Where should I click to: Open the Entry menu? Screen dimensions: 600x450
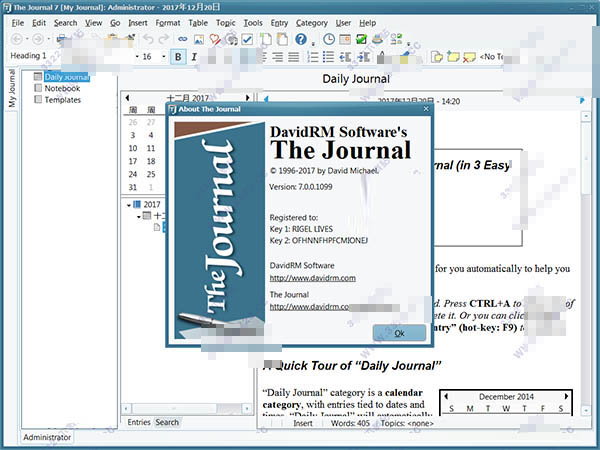tap(279, 23)
